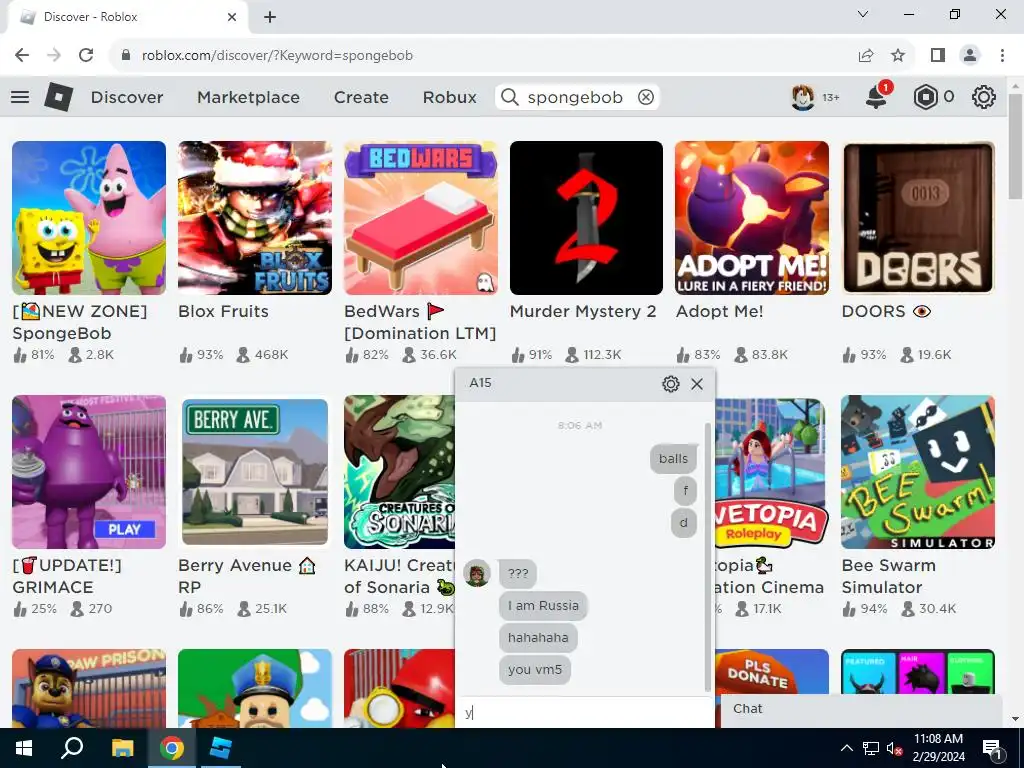
Task: View the site lock information
Action: click(x=126, y=56)
